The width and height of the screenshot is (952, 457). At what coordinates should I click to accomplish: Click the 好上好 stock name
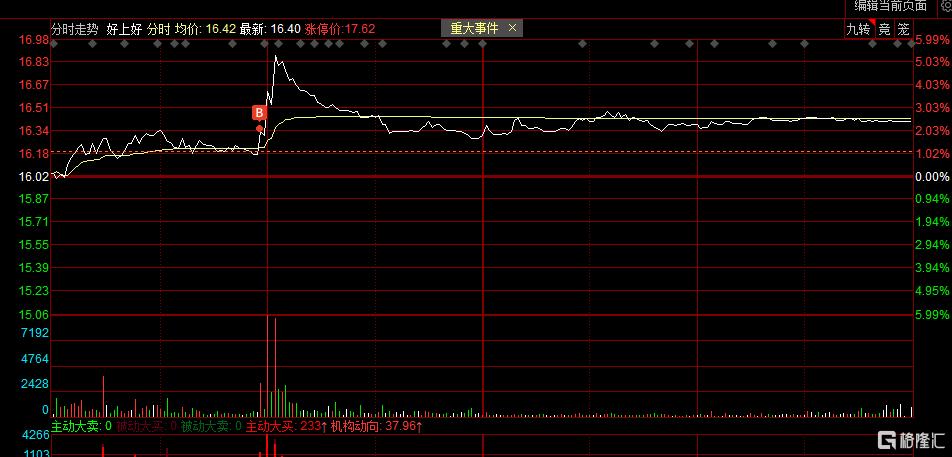click(x=123, y=29)
